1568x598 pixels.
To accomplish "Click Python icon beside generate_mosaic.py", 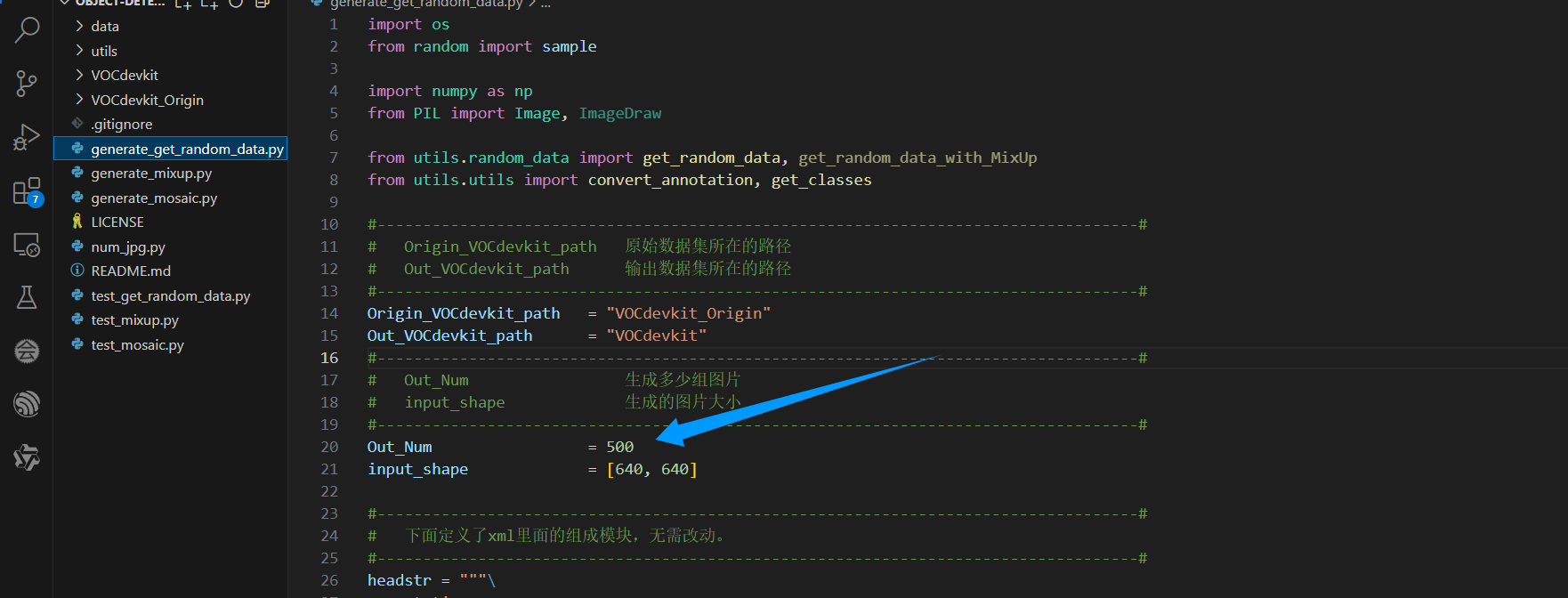I will pyautogui.click(x=77, y=198).
